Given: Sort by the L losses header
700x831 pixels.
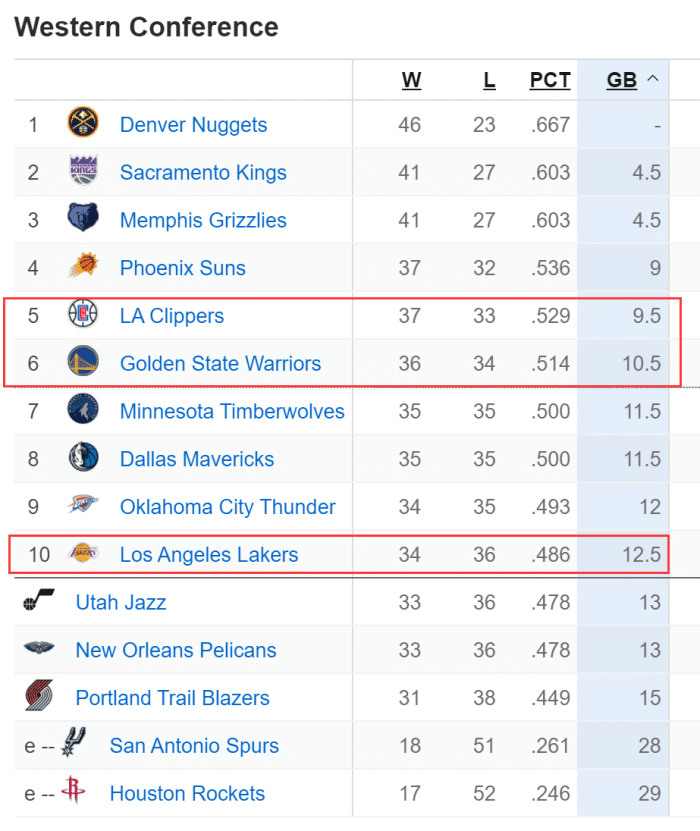Looking at the screenshot, I should click(489, 80).
